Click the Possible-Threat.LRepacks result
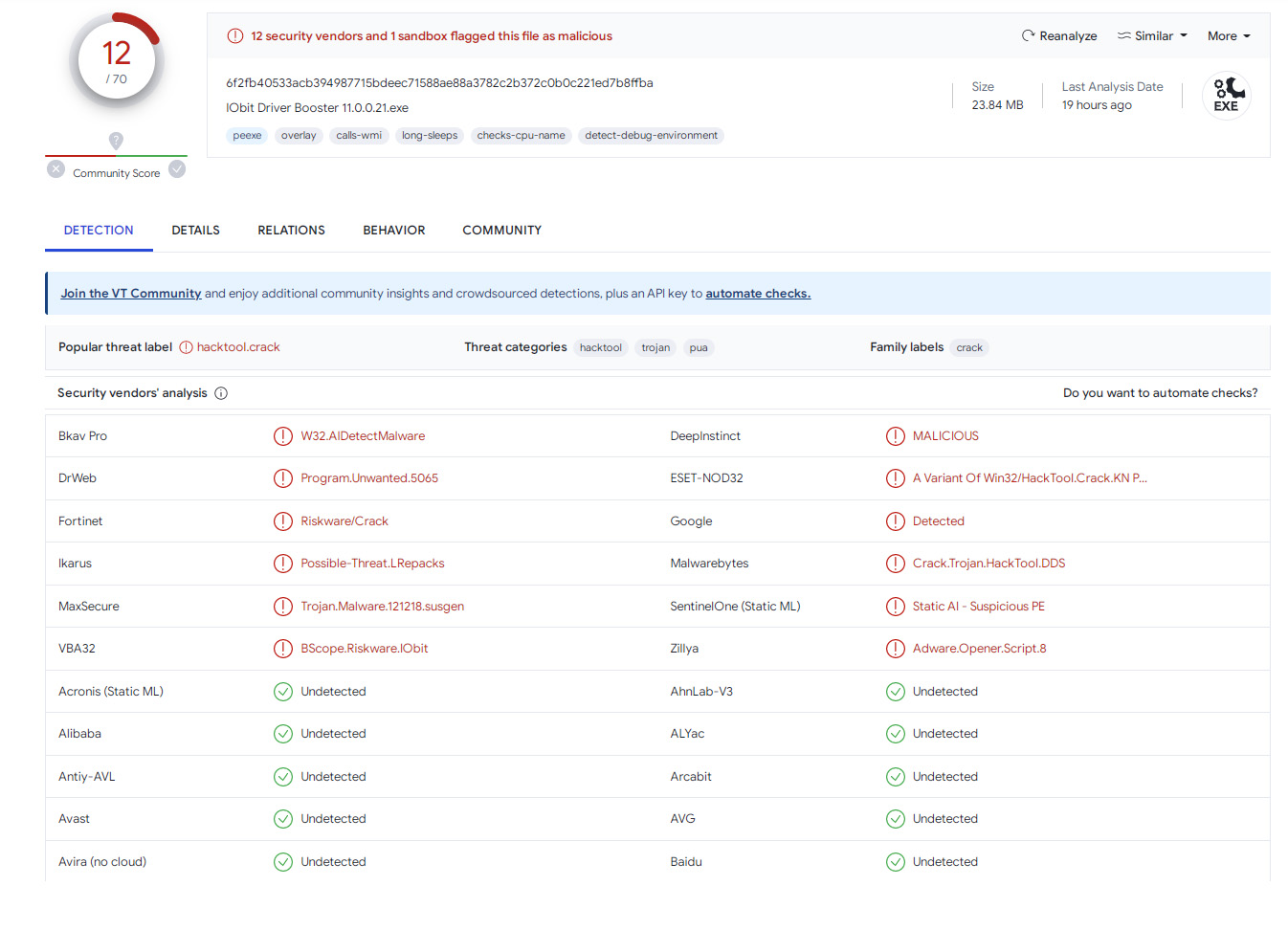This screenshot has width=1288, height=930. click(x=373, y=564)
